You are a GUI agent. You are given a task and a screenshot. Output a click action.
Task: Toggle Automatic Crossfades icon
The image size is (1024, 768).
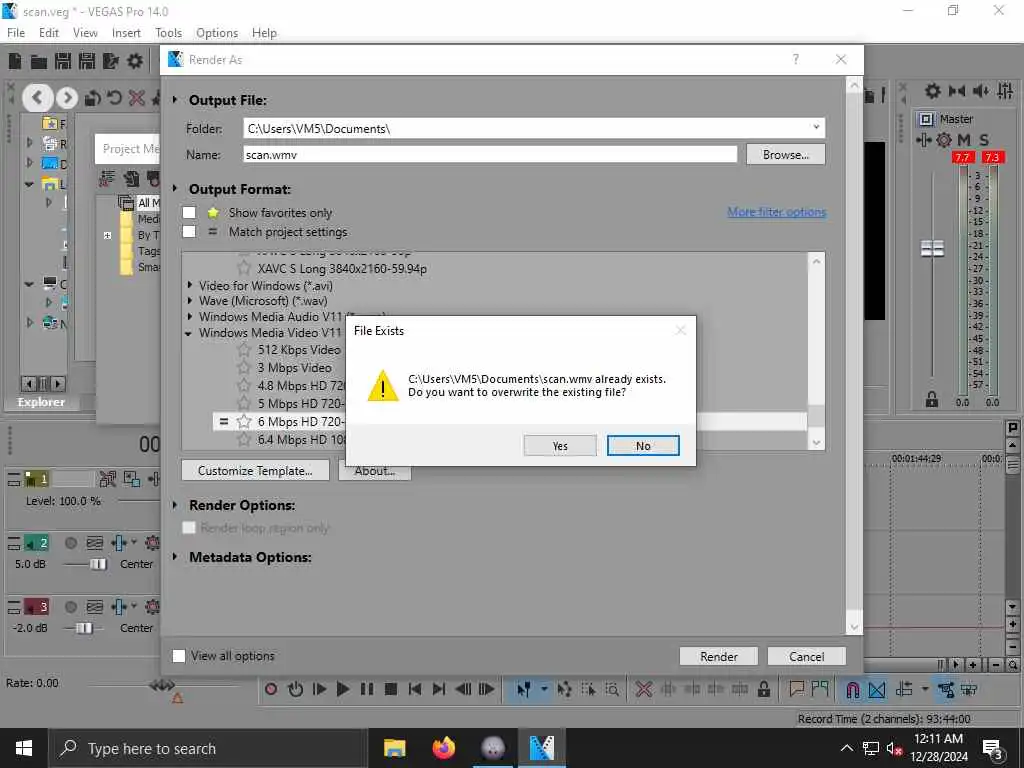tap(876, 689)
